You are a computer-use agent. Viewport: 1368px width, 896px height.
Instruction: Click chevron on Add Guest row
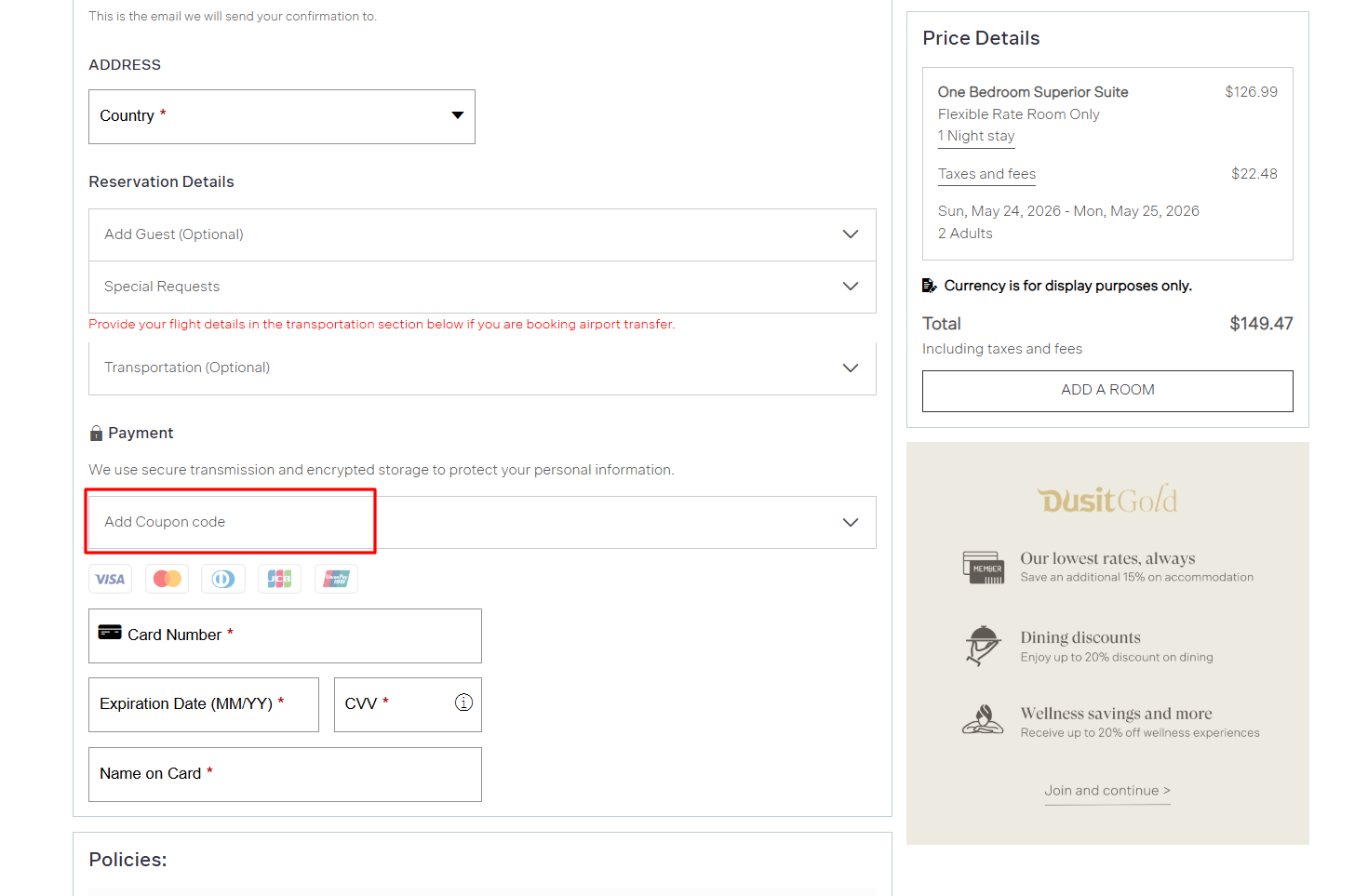coord(850,234)
